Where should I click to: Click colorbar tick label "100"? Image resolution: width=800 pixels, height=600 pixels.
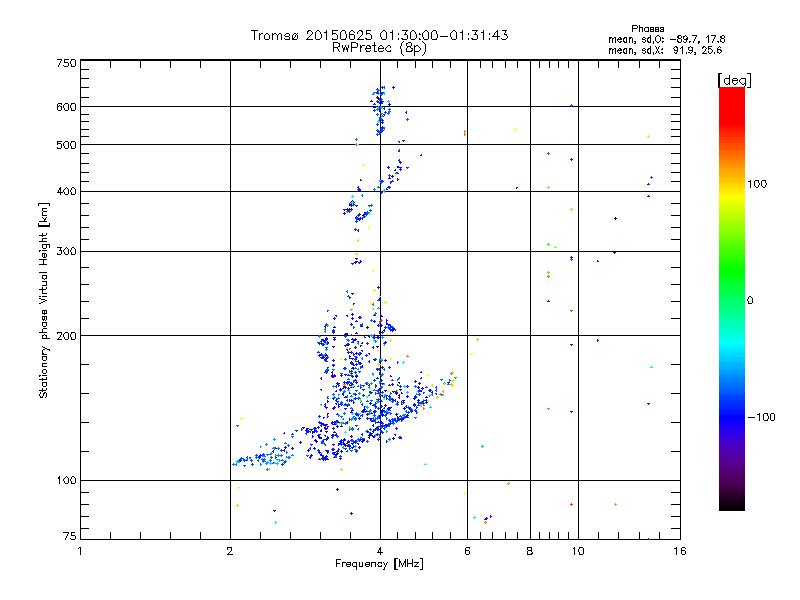click(757, 184)
